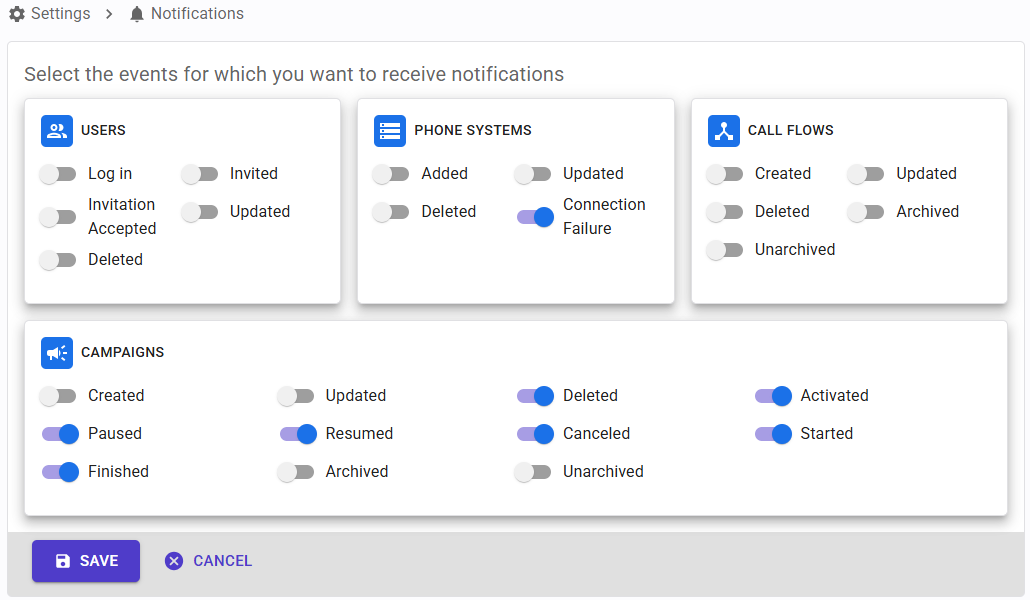Disable Connection Failure notifications
This screenshot has height=600, width=1030.
click(x=535, y=217)
